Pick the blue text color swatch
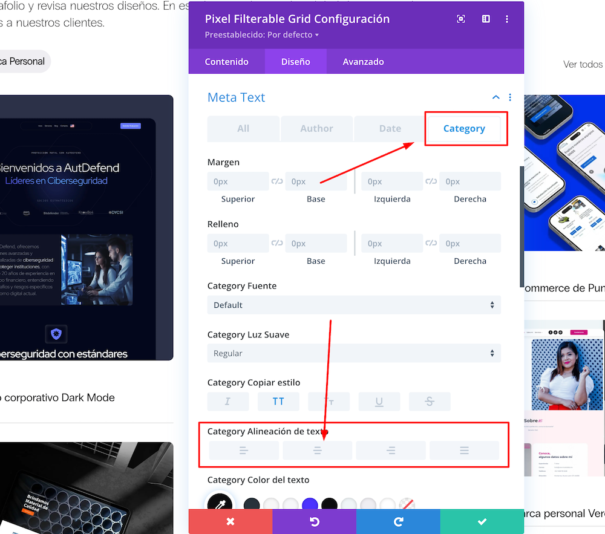The width and height of the screenshot is (605, 534). coord(310,505)
